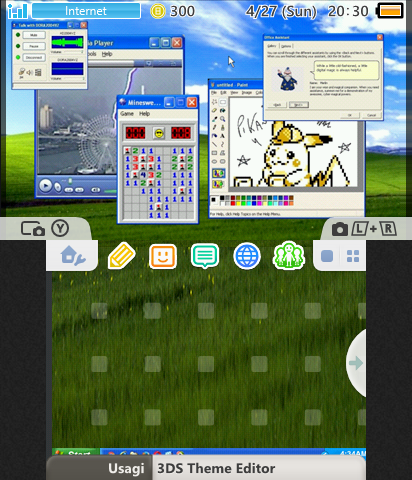Launch the Internet Browser globe icon
Viewport: 412px width, 480px height.
(x=247, y=256)
